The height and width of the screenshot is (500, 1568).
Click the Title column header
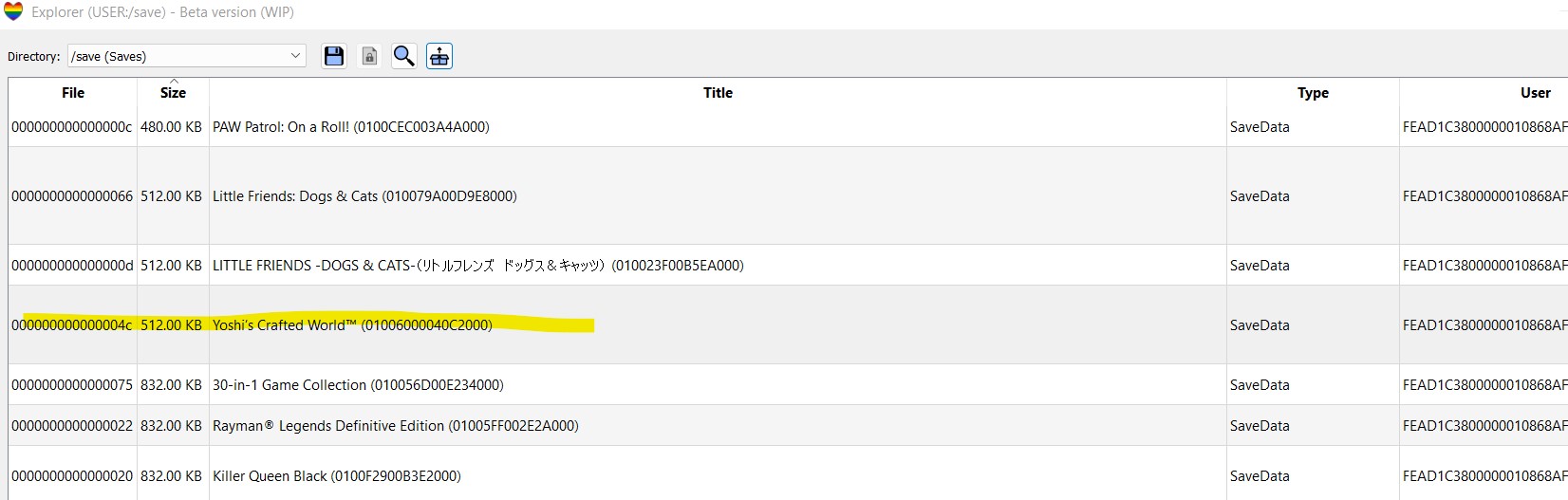pos(718,92)
